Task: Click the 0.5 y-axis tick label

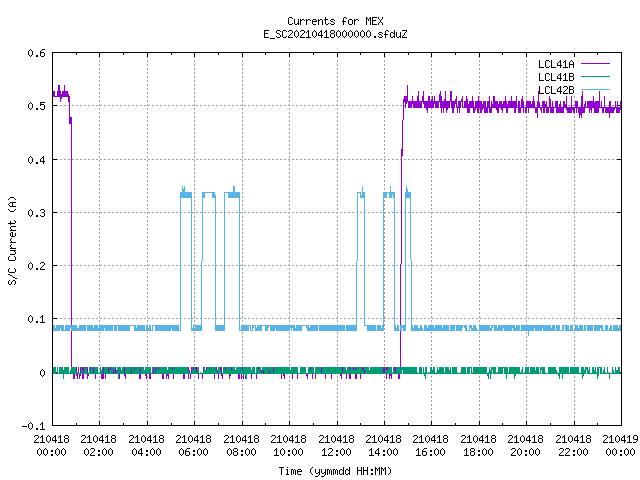Action: [36, 106]
